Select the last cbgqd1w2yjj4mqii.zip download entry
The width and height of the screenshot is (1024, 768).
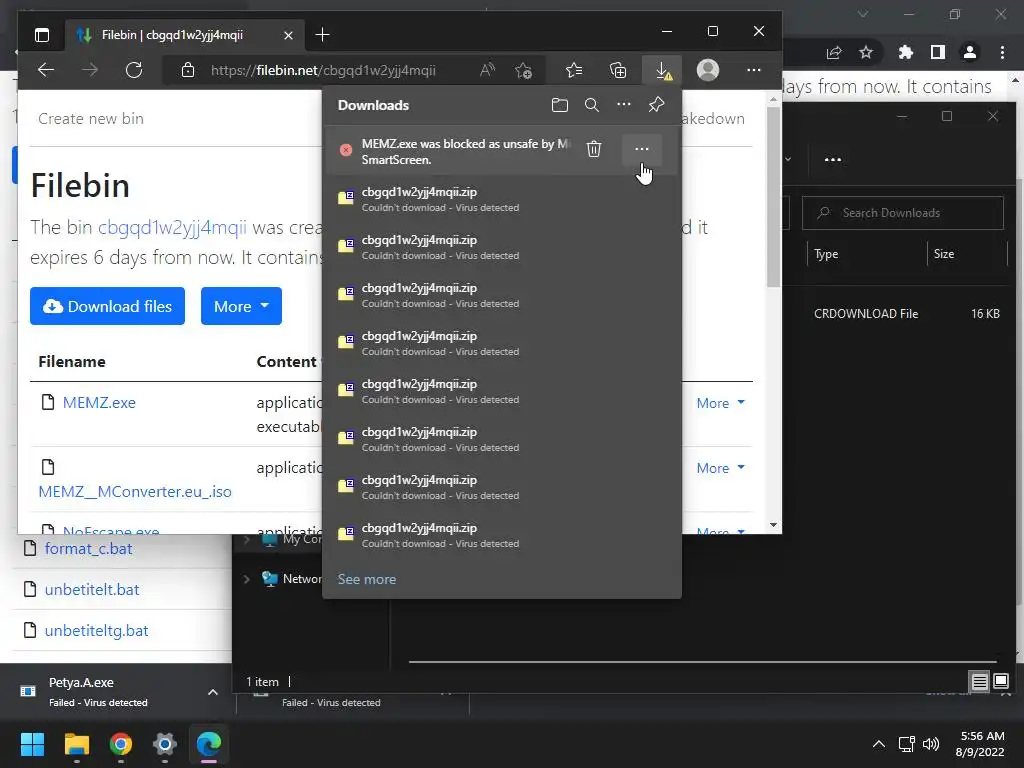pyautogui.click(x=502, y=535)
